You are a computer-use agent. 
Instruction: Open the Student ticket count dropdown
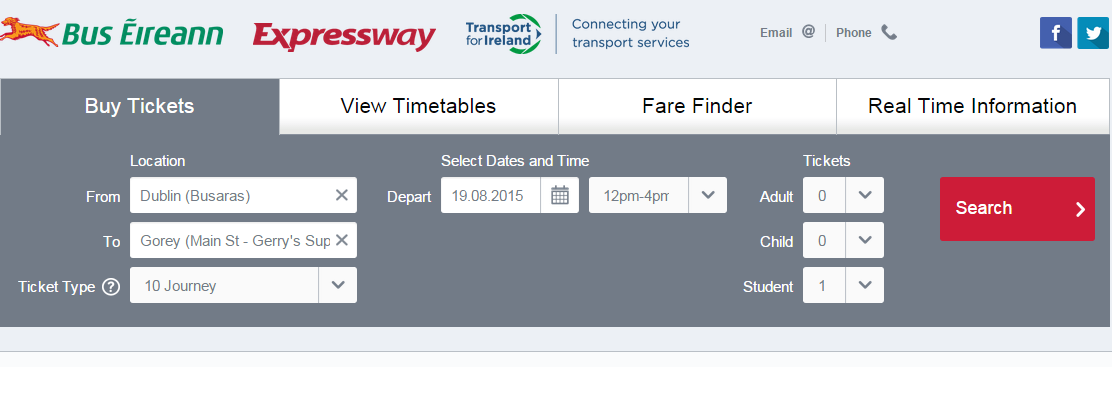[865, 285]
